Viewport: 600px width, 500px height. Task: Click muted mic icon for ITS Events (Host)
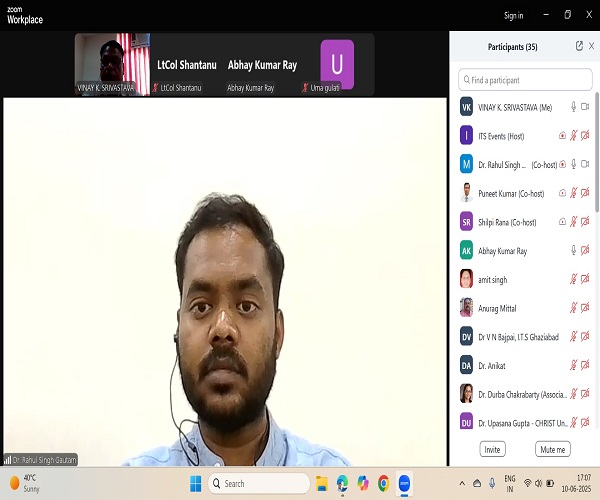pyautogui.click(x=573, y=135)
